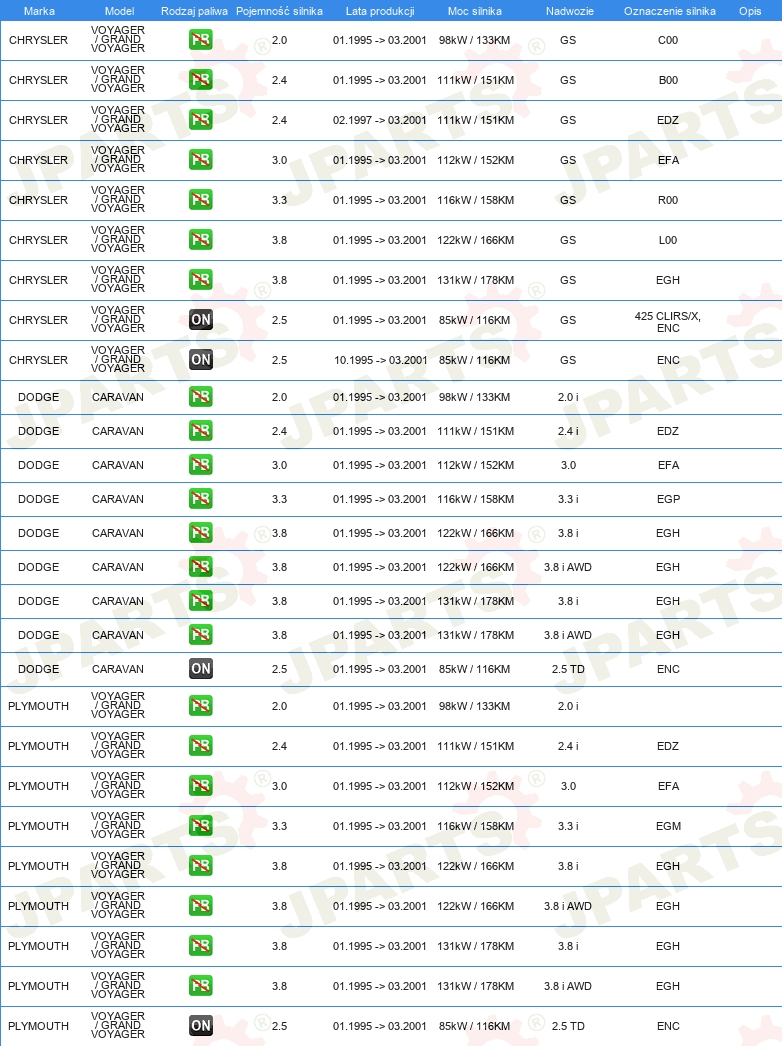782x1046 pixels.
Task: Click ON diesel icon in Plymouth 2.5 TD row
Action: [201, 1026]
